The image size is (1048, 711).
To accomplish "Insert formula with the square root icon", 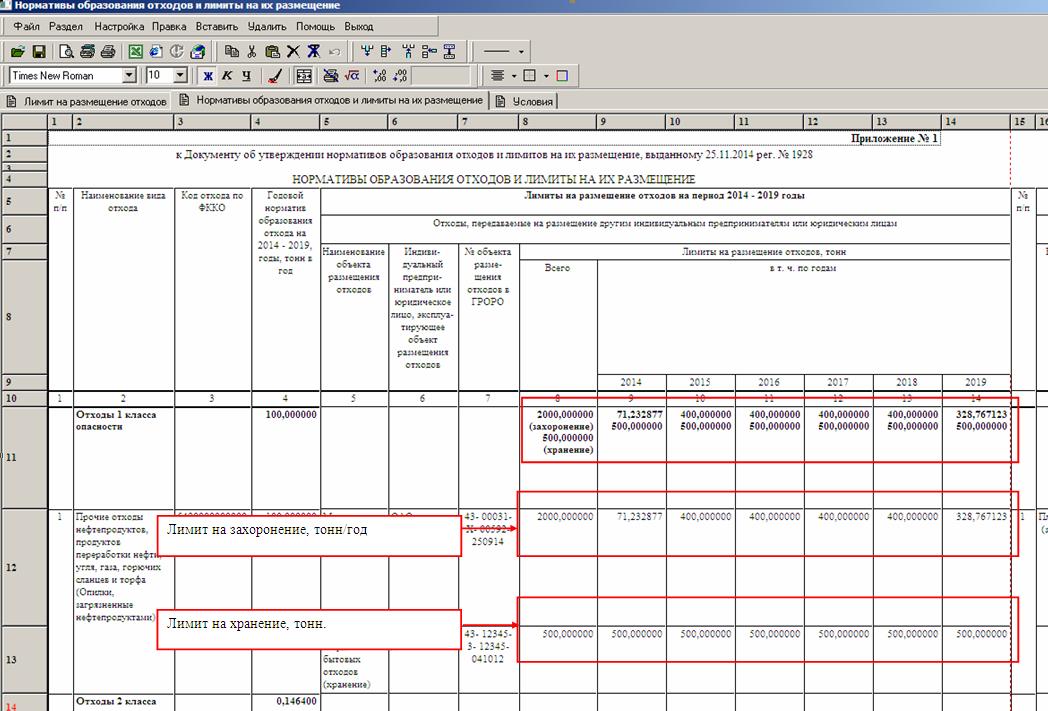I will (x=352, y=76).
